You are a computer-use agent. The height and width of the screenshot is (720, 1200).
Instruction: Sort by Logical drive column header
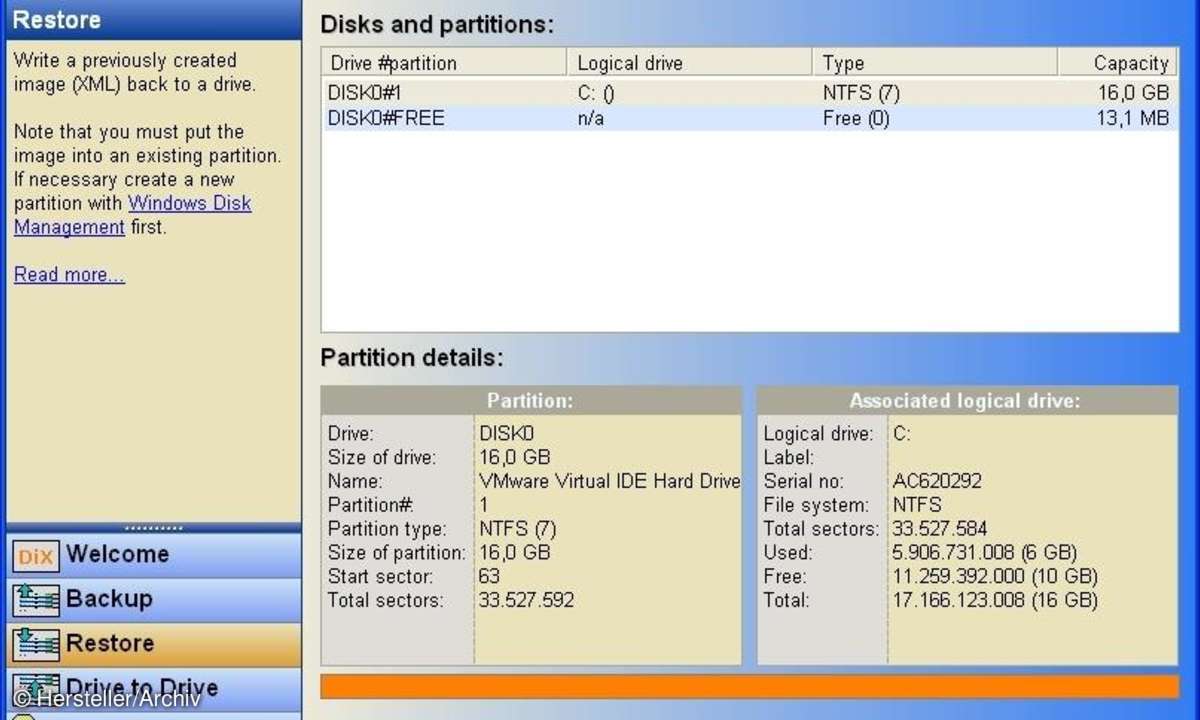pos(689,63)
